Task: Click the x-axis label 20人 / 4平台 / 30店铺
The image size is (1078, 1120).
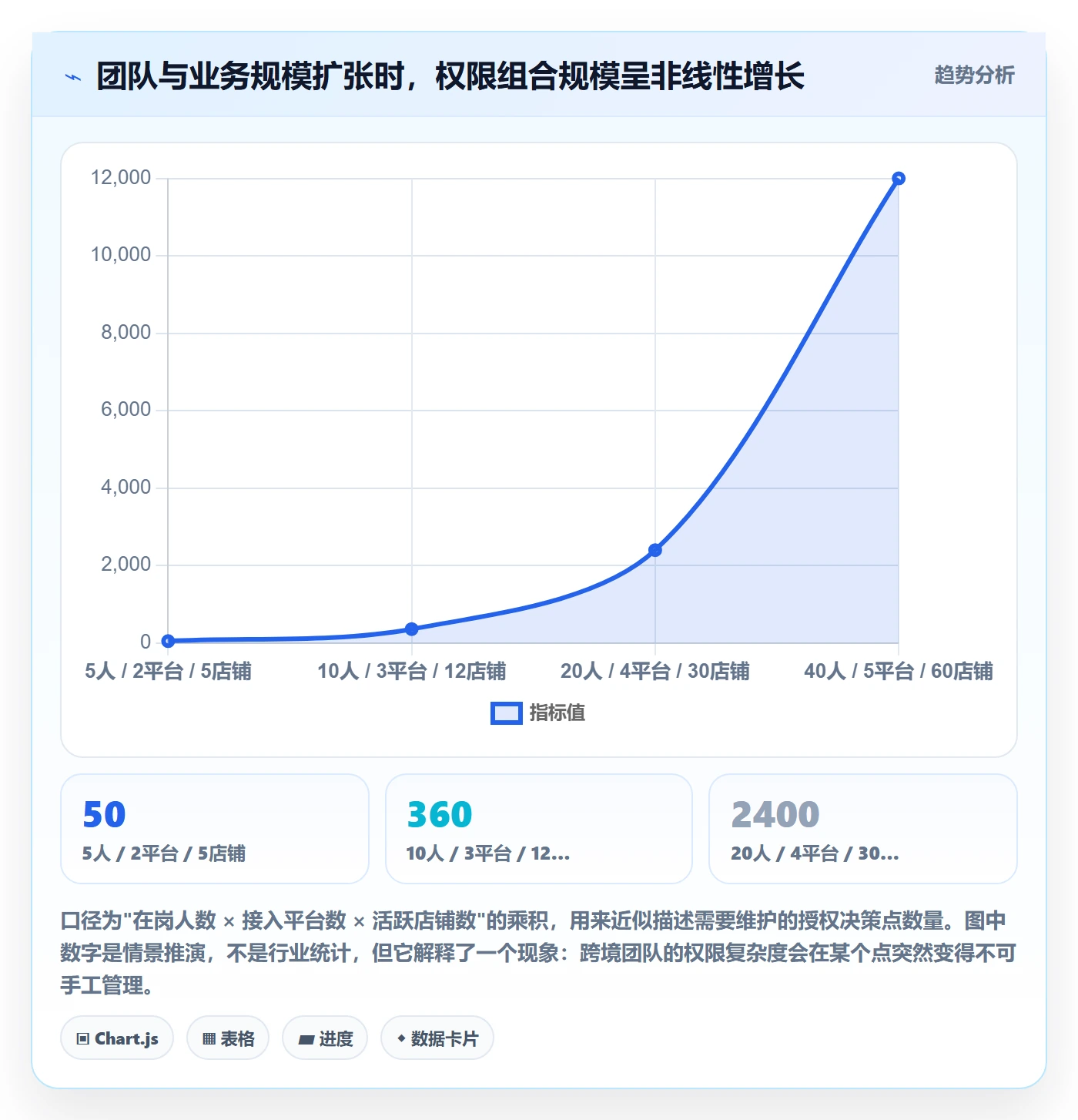Action: click(655, 671)
